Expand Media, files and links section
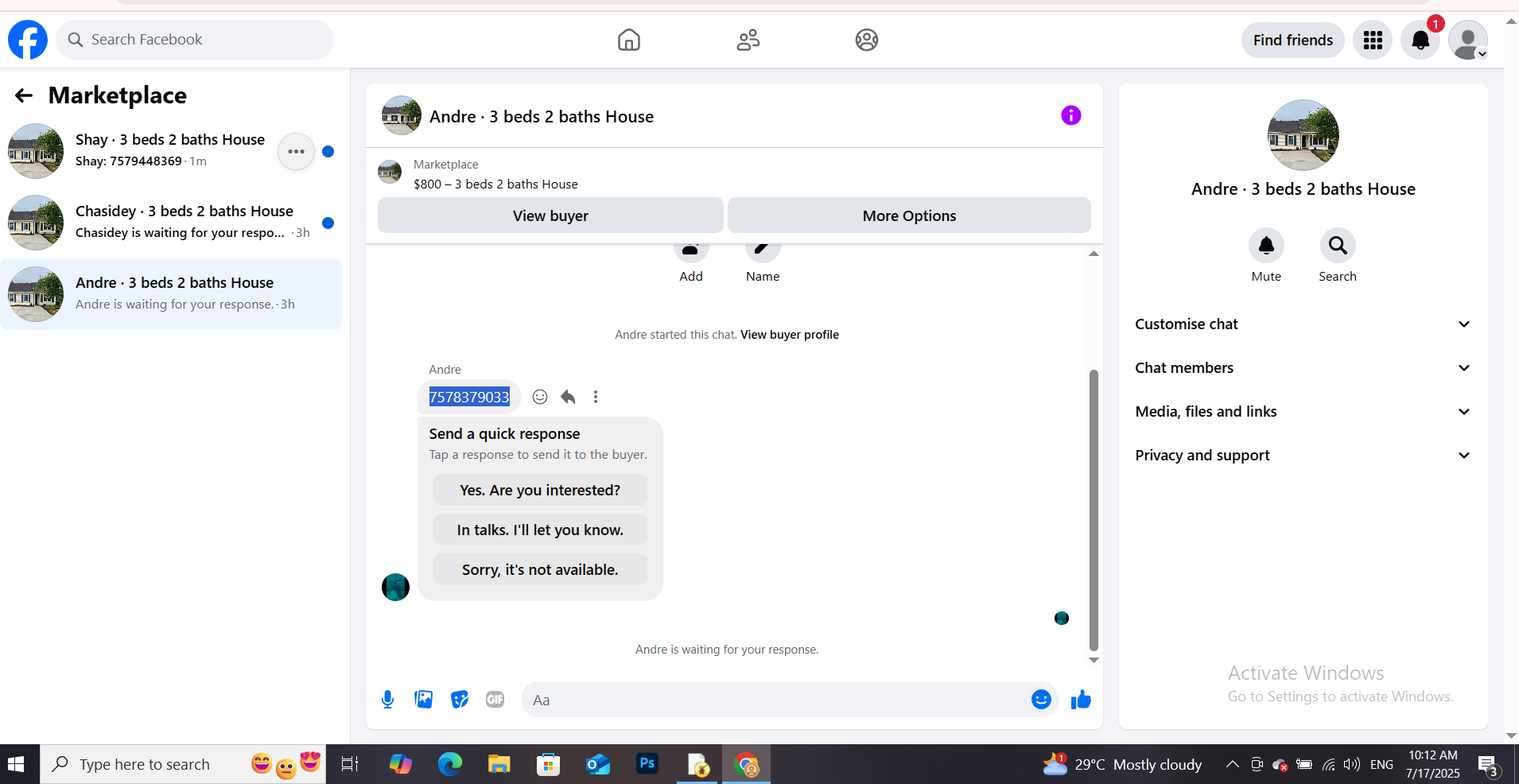This screenshot has height=784, width=1519. click(1303, 412)
